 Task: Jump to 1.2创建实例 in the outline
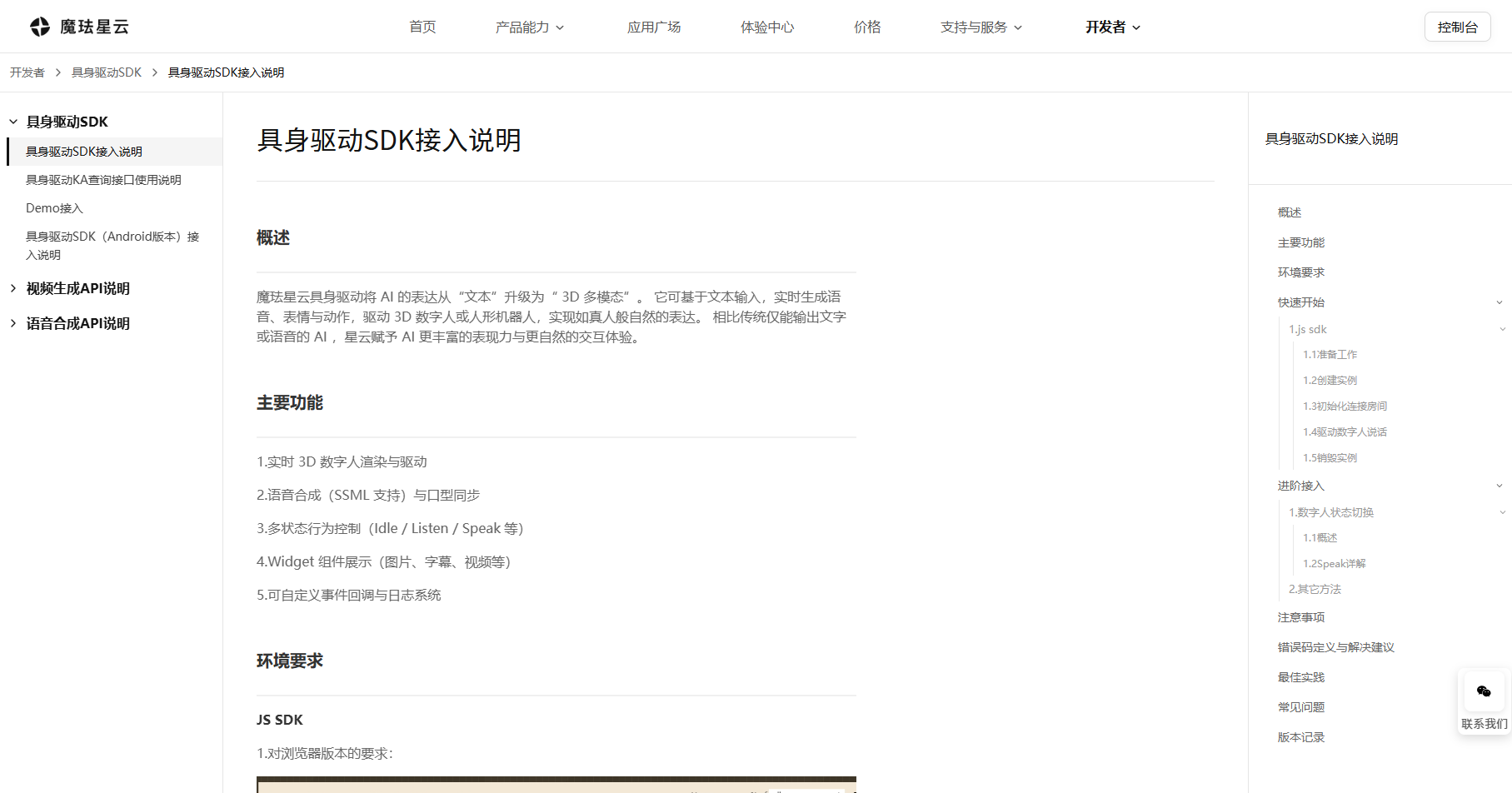click(x=1330, y=380)
